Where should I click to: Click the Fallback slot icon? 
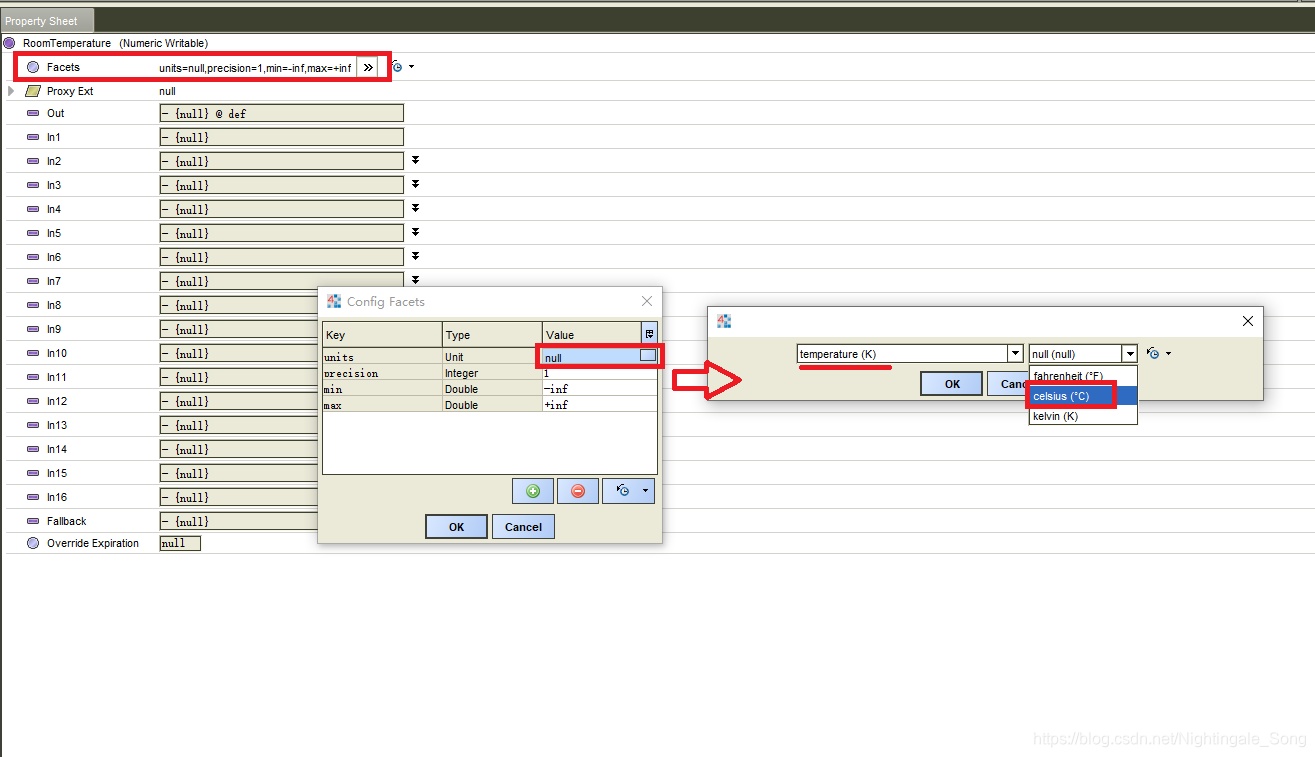pyautogui.click(x=33, y=521)
